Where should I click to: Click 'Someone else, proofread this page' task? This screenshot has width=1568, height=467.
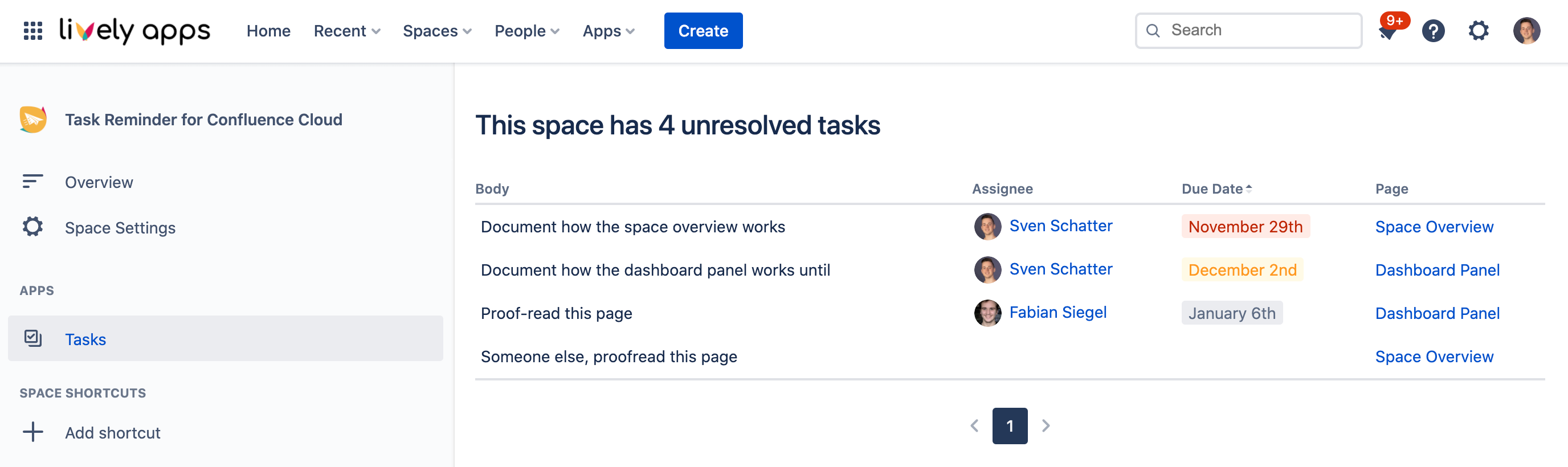pyautogui.click(x=609, y=357)
